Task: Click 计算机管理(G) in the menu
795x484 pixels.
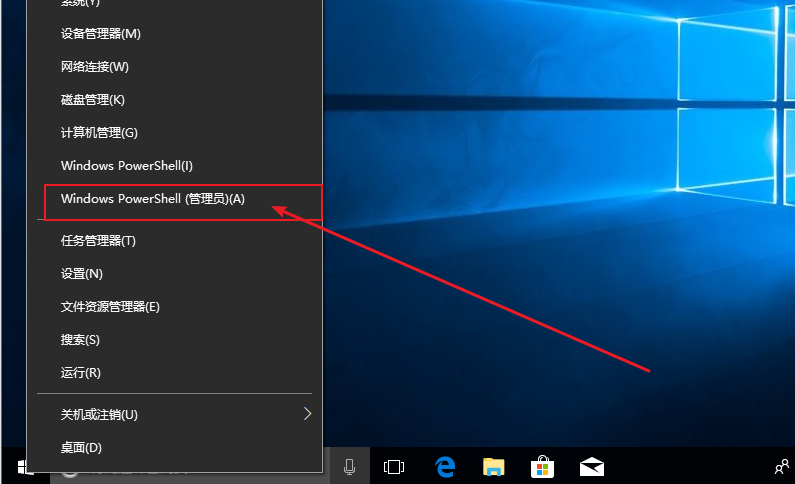Action: click(99, 133)
